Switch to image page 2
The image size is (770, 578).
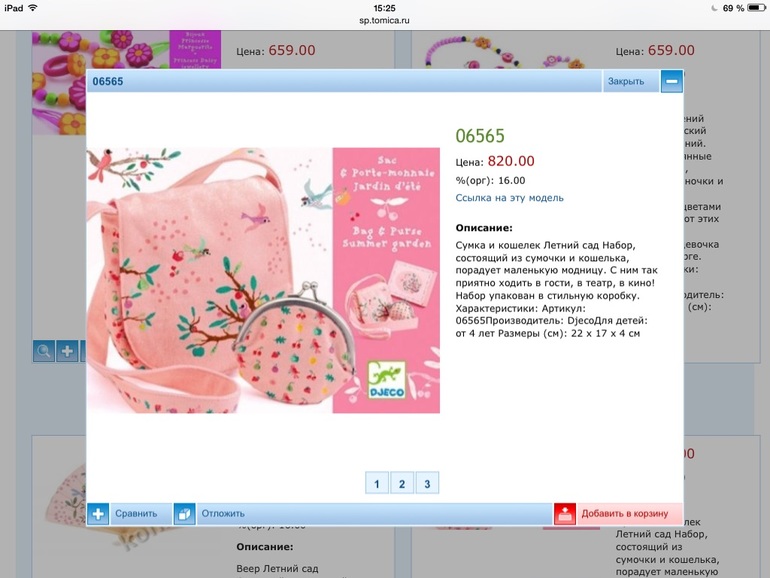(x=402, y=483)
